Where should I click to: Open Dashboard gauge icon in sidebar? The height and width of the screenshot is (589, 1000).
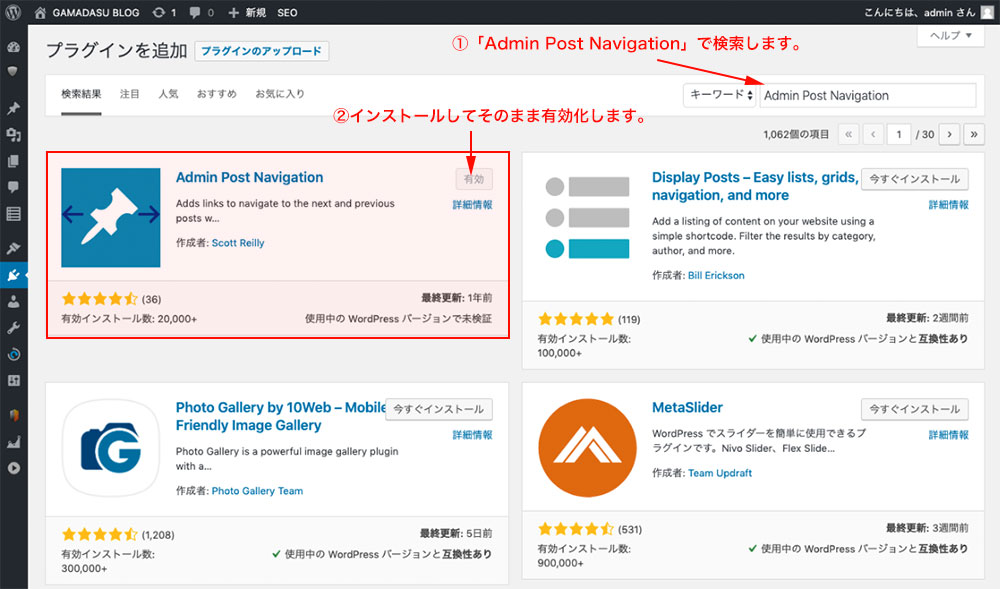pyautogui.click(x=13, y=47)
